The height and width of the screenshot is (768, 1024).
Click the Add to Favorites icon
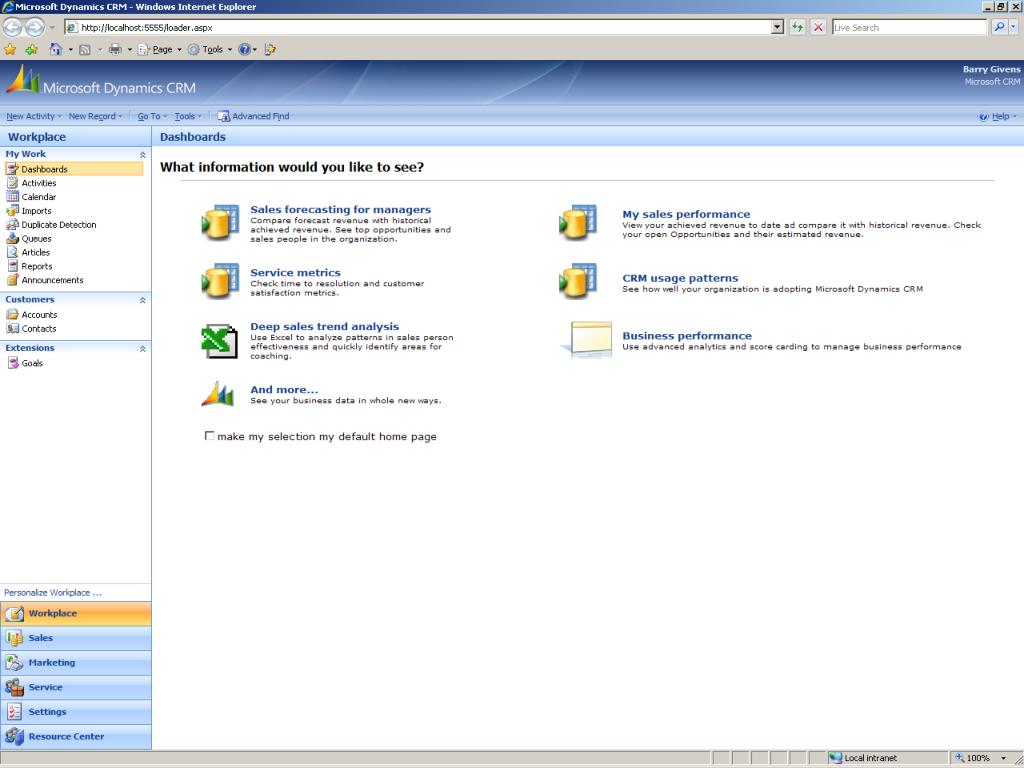(x=31, y=50)
